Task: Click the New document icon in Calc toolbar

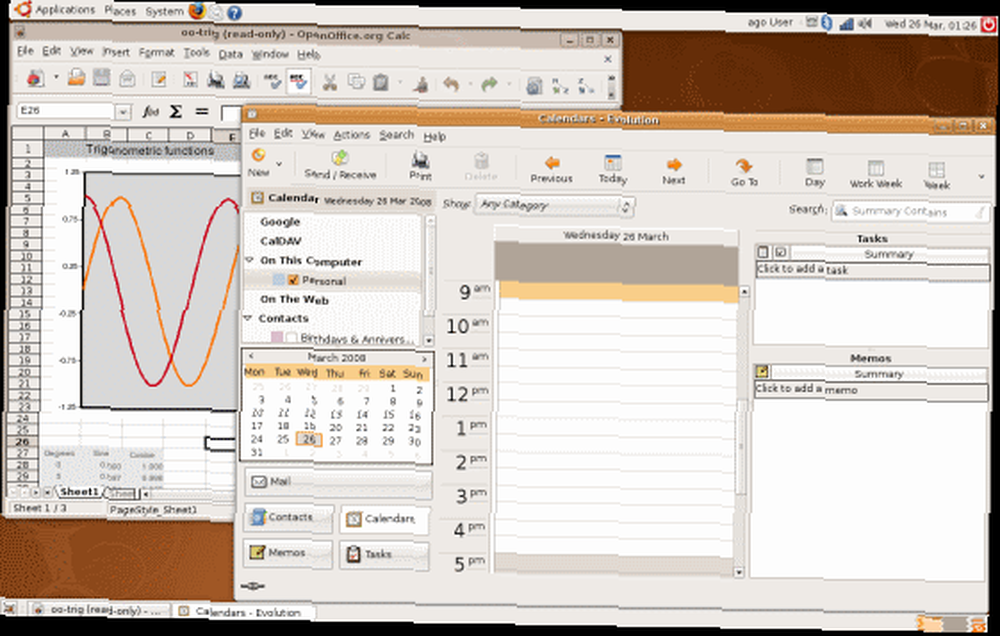Action: 35,80
